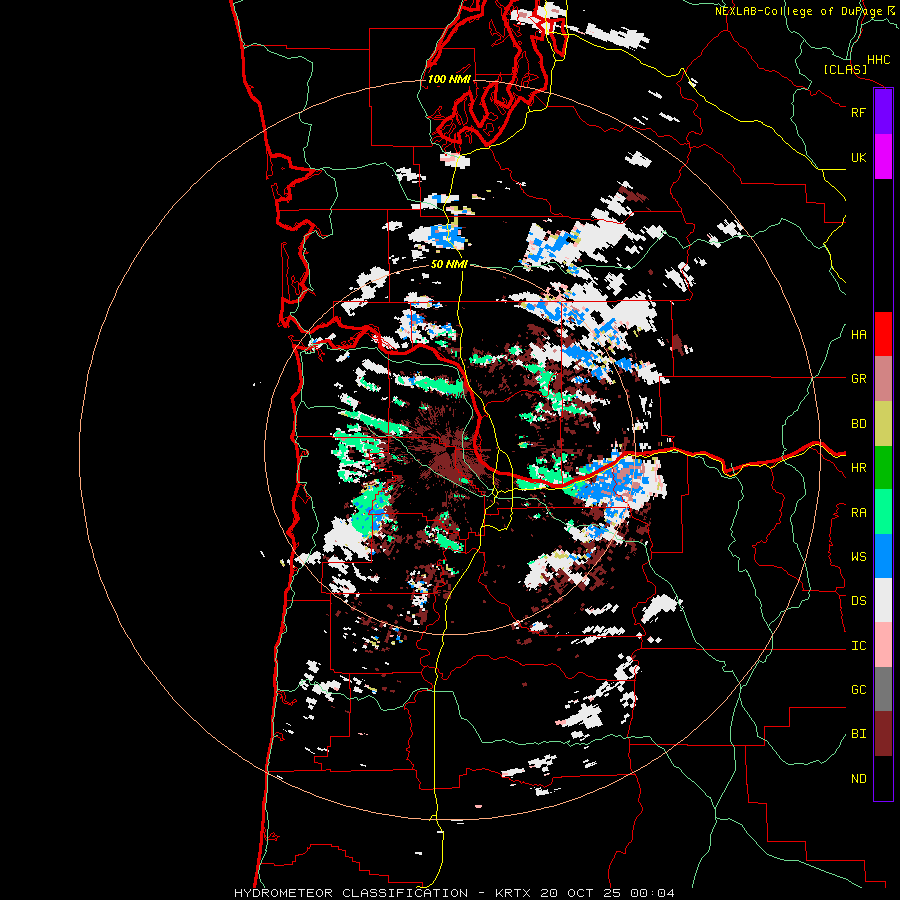
Task: Select the gray GC legend color block
Action: [883, 689]
